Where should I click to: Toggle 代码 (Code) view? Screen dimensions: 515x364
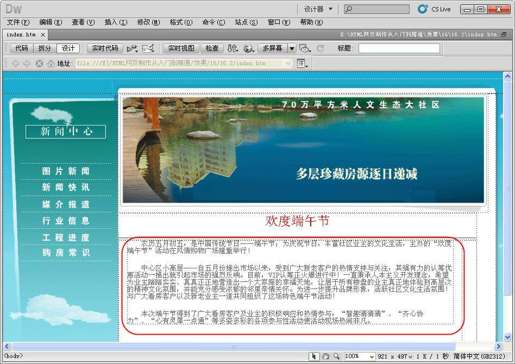[x=22, y=48]
